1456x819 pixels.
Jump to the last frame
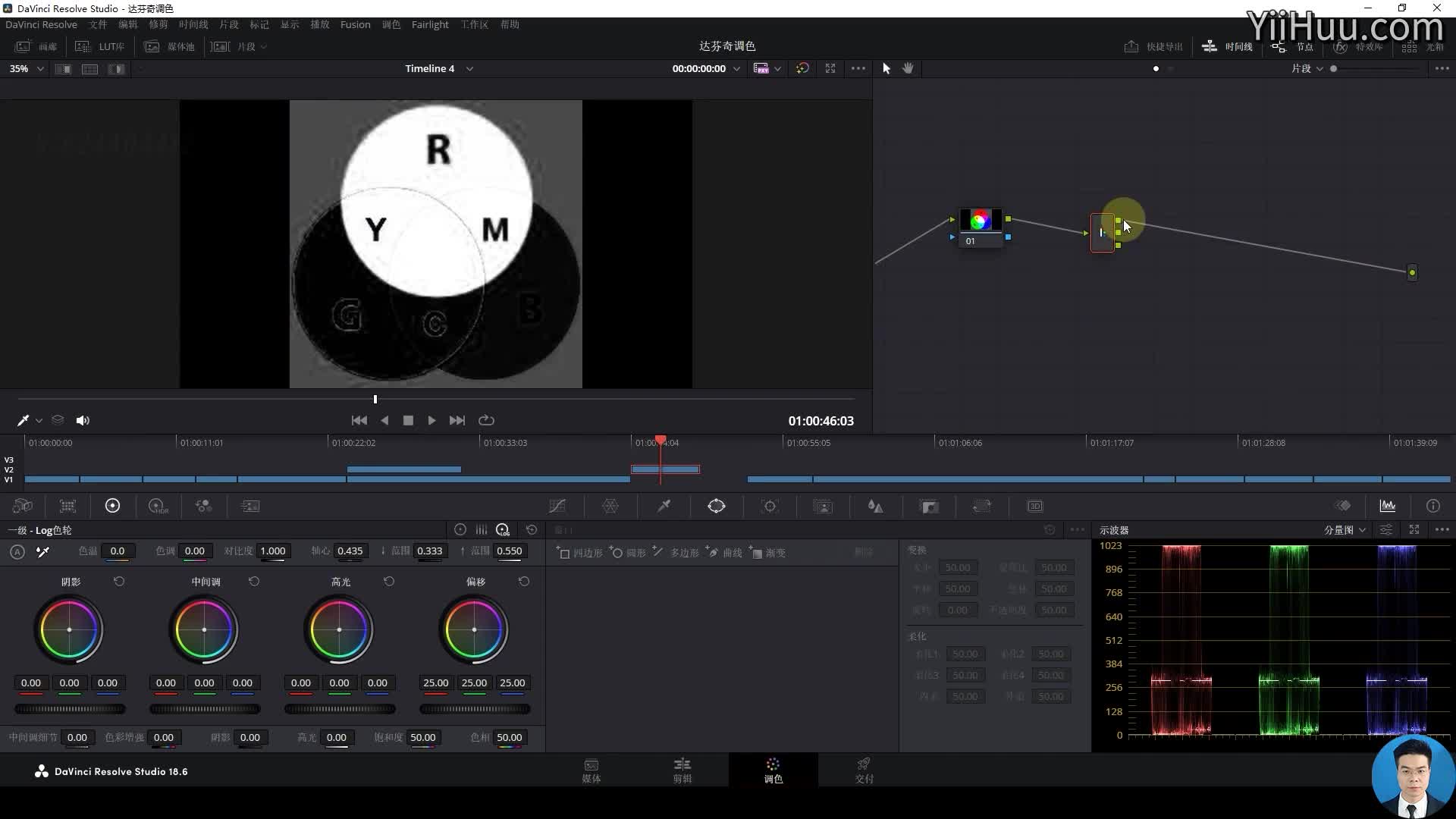(x=457, y=420)
